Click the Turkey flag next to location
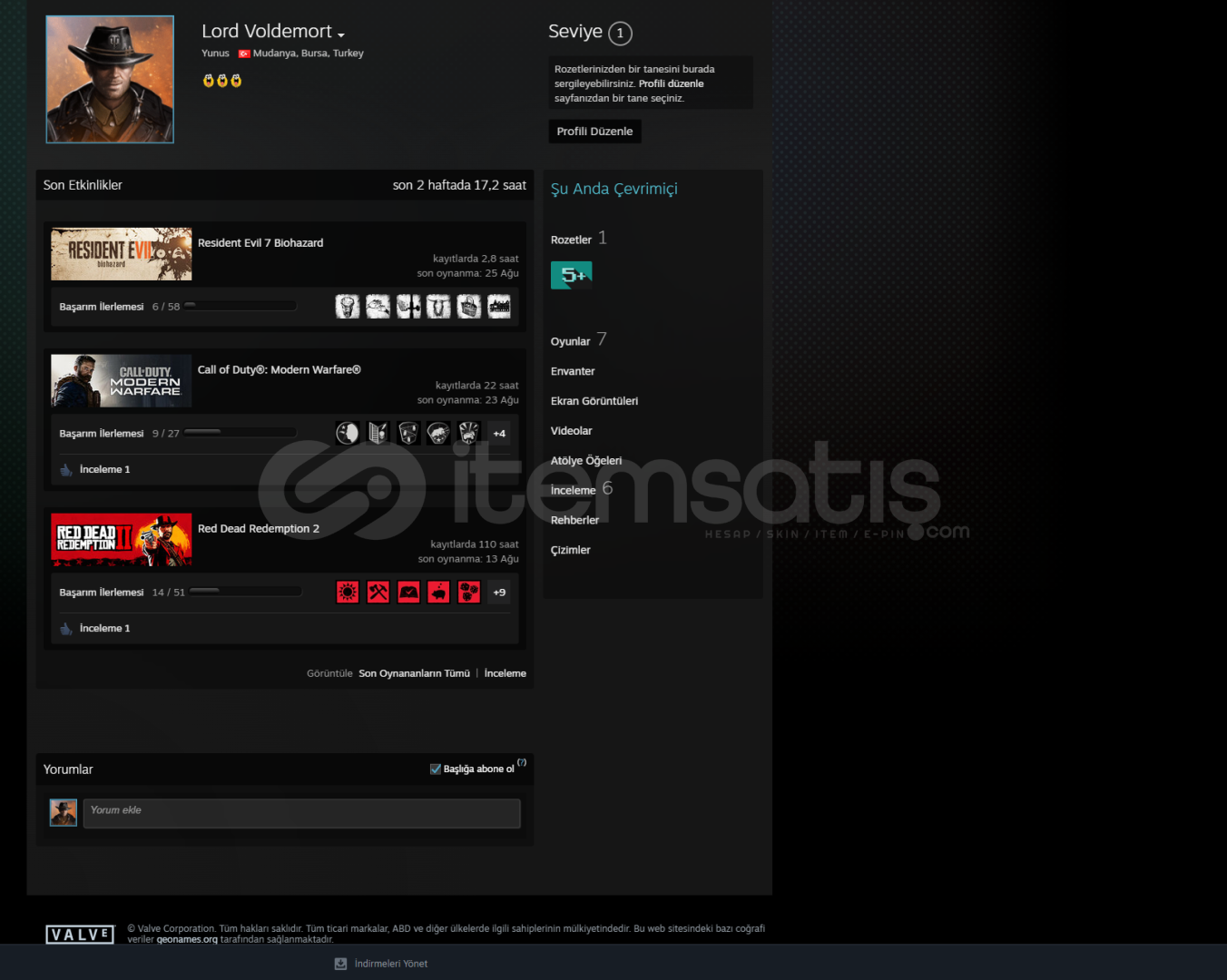 (243, 54)
